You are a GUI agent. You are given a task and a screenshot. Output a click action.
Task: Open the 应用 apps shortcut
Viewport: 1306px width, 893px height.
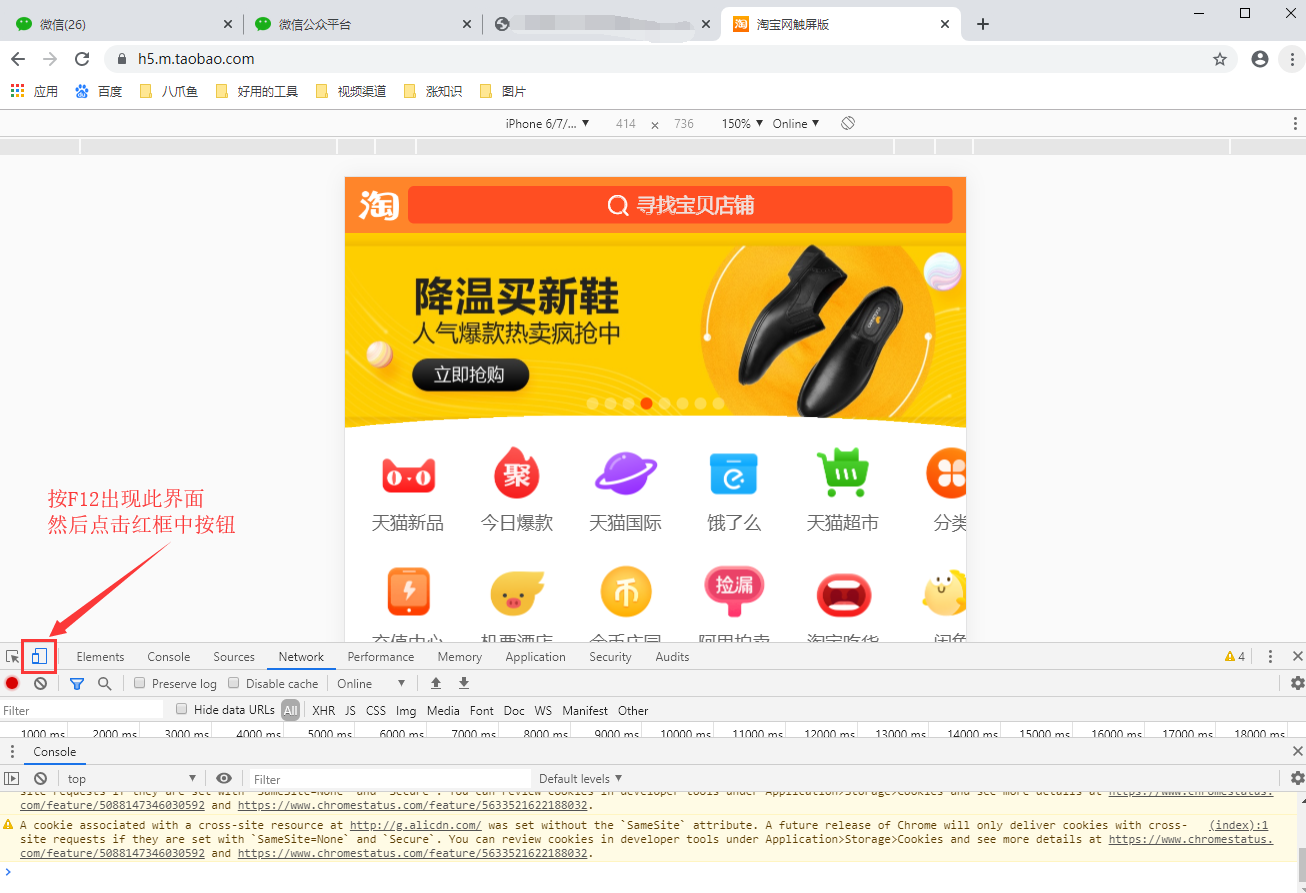35,91
